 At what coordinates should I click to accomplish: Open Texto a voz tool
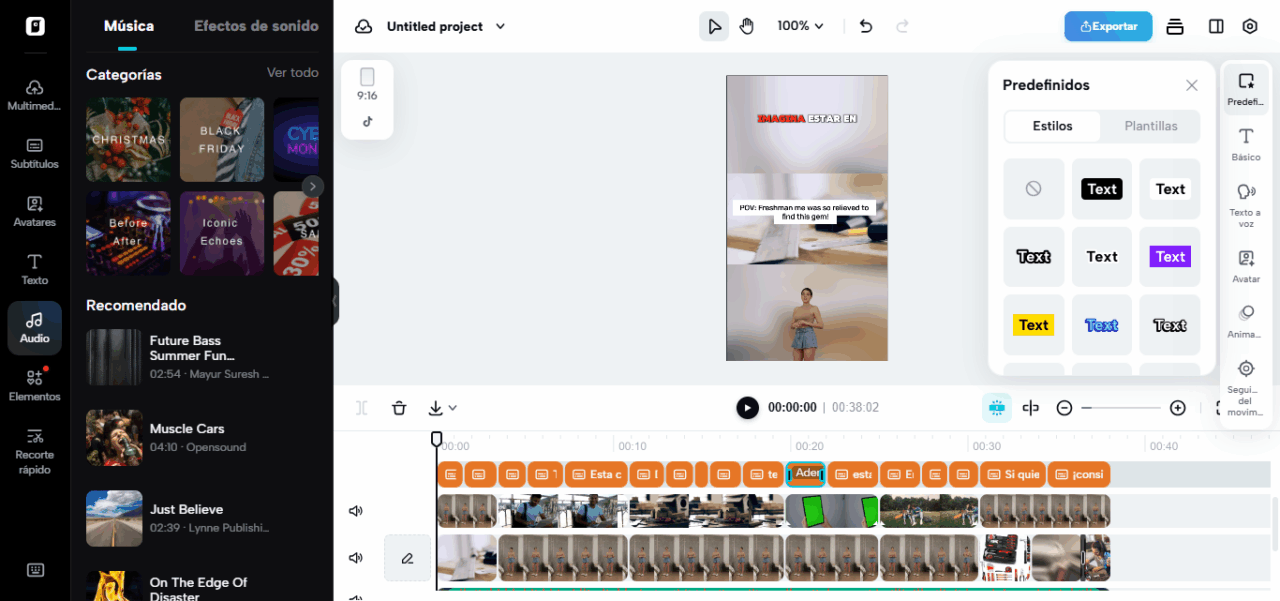click(x=1246, y=204)
